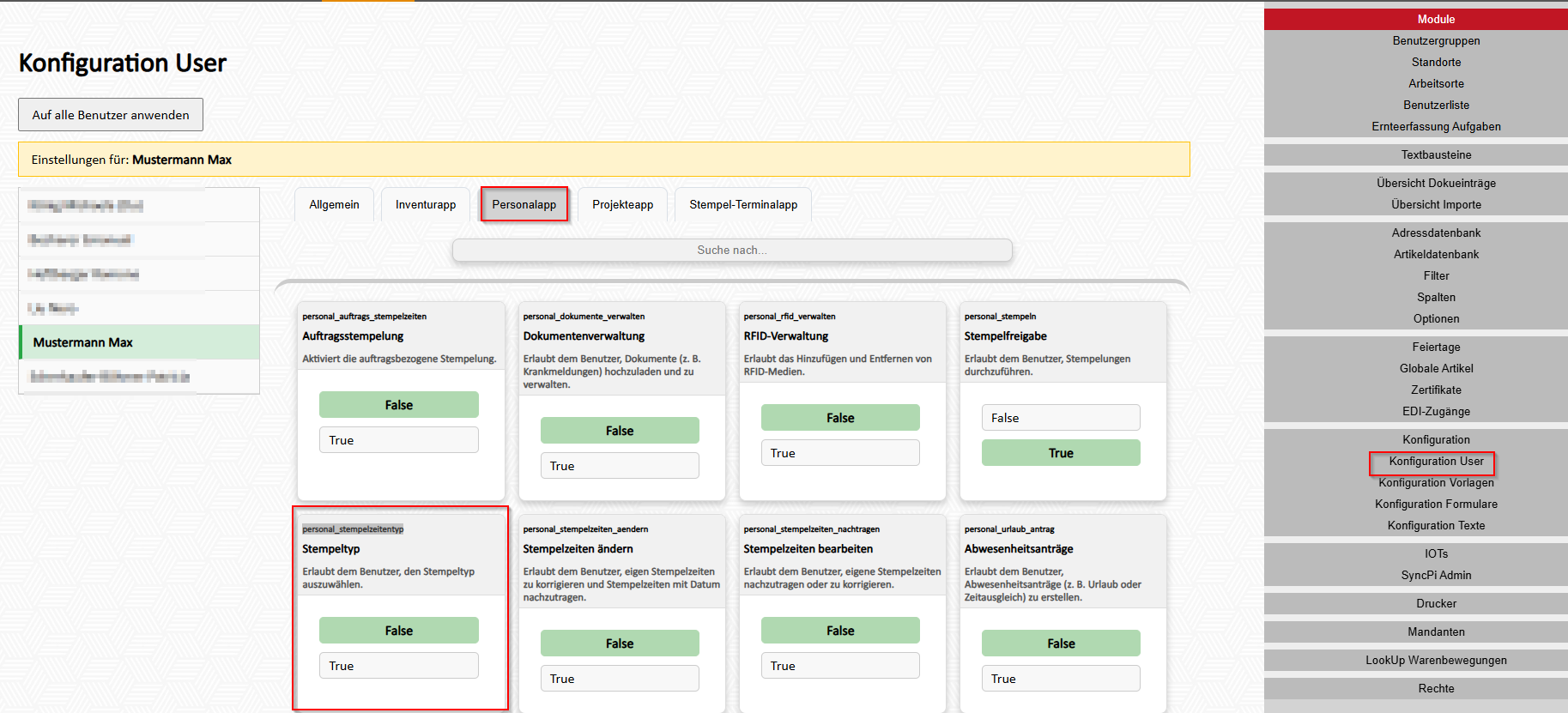Screen dimensions: 1568x713
Task: Set Auftragsstempelung to True
Action: (x=399, y=440)
